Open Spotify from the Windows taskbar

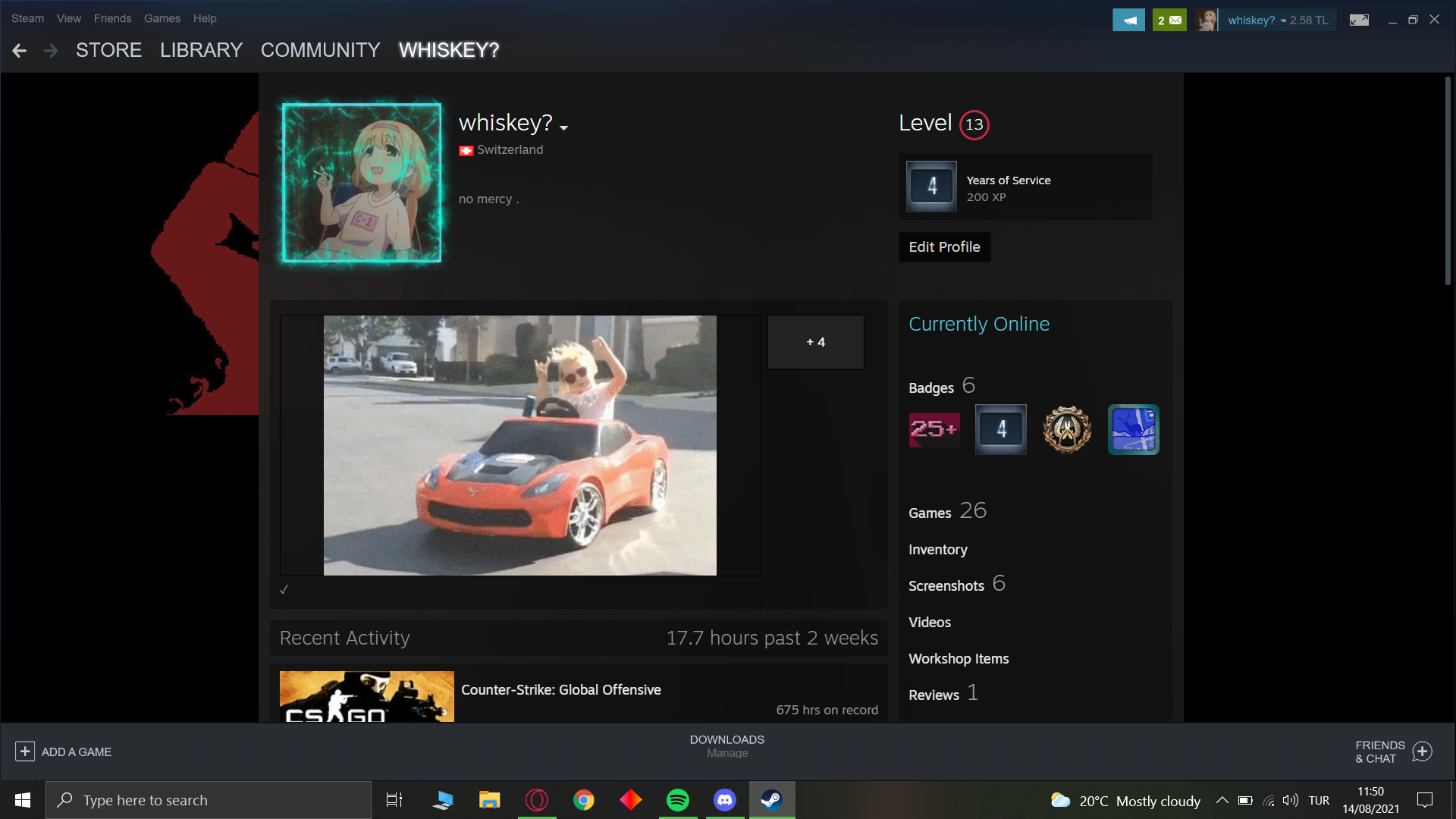tap(677, 800)
